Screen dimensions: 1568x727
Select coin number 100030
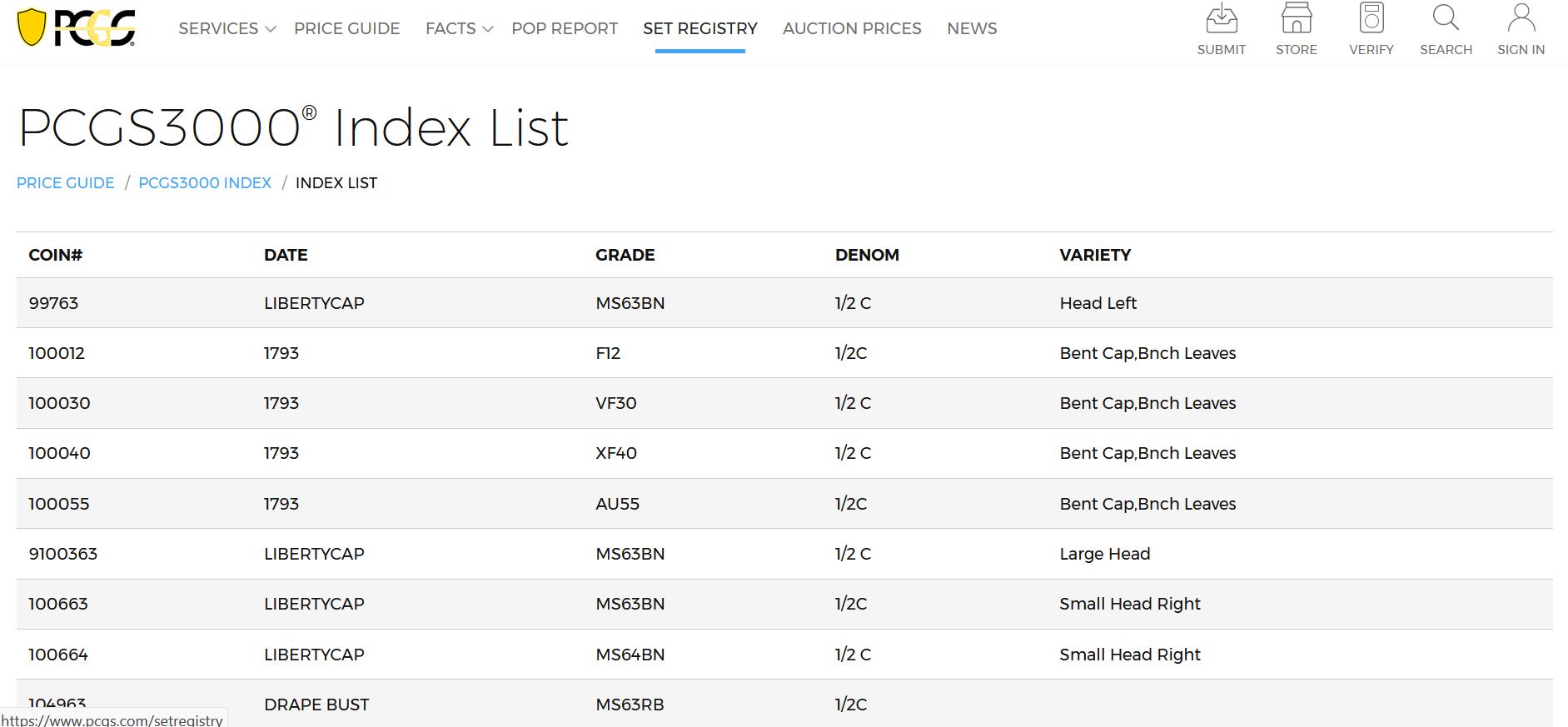[x=59, y=403]
